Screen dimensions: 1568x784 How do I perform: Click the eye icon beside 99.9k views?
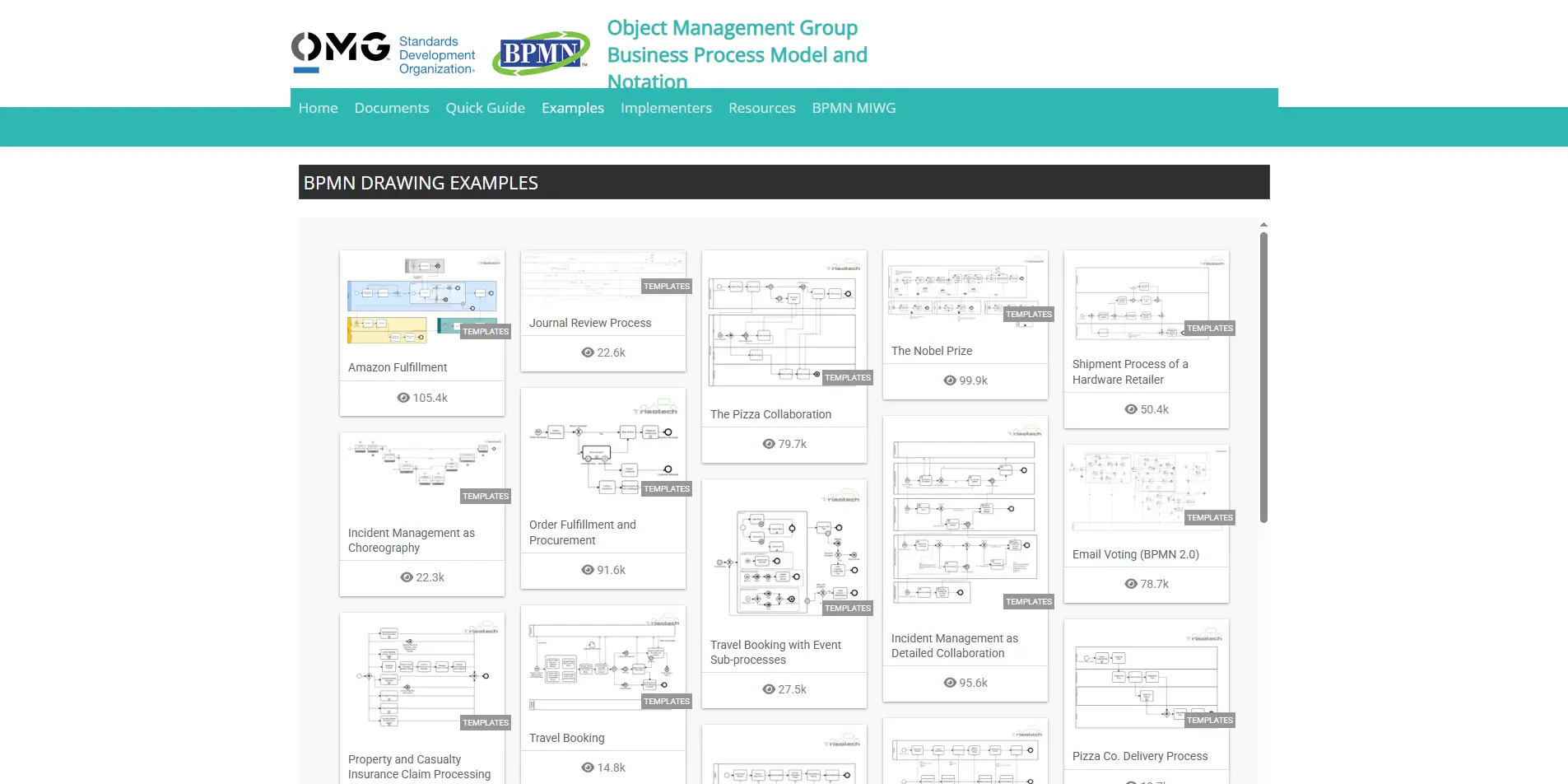tap(950, 380)
